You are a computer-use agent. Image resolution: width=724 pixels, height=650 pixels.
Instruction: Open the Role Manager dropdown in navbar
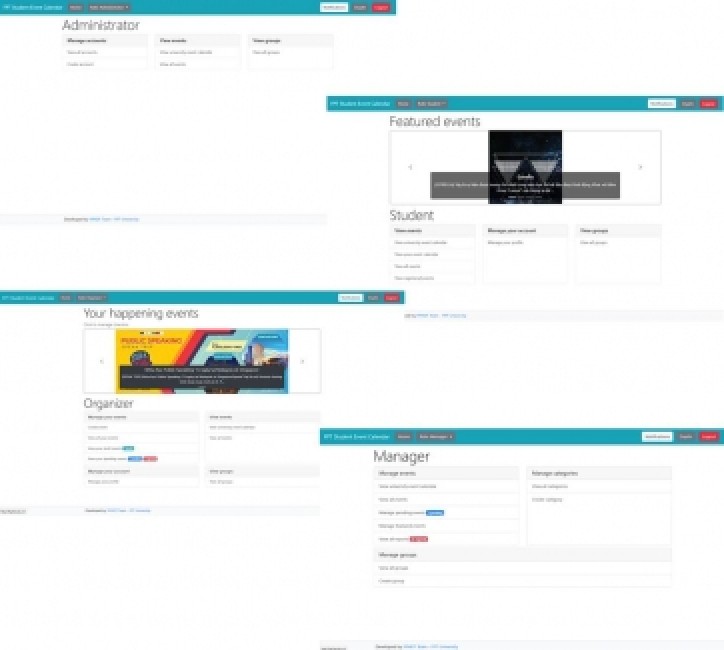pyautogui.click(x=435, y=437)
